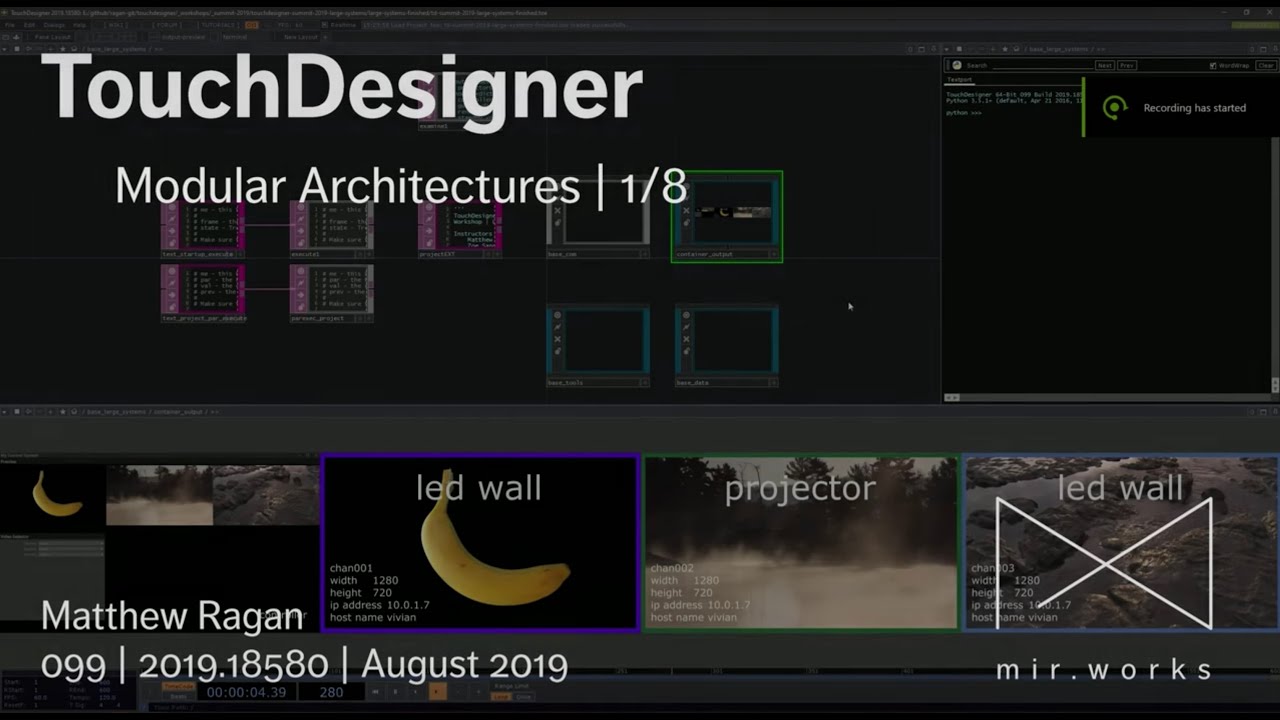Select the Textport tab
Viewport: 1280px width, 720px height.
[x=960, y=80]
